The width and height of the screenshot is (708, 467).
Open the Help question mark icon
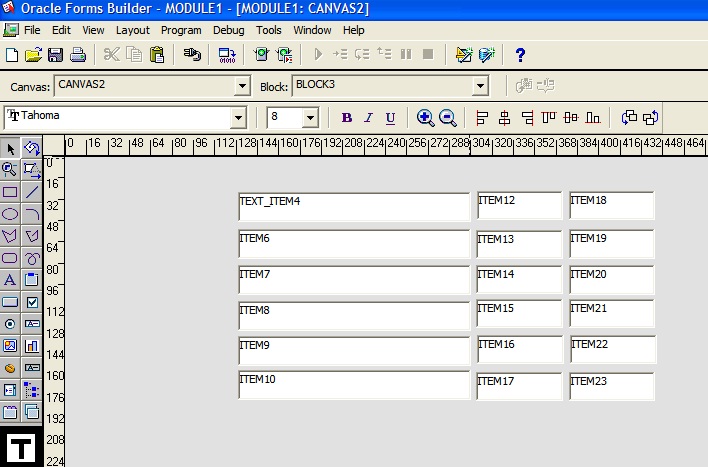(x=520, y=55)
